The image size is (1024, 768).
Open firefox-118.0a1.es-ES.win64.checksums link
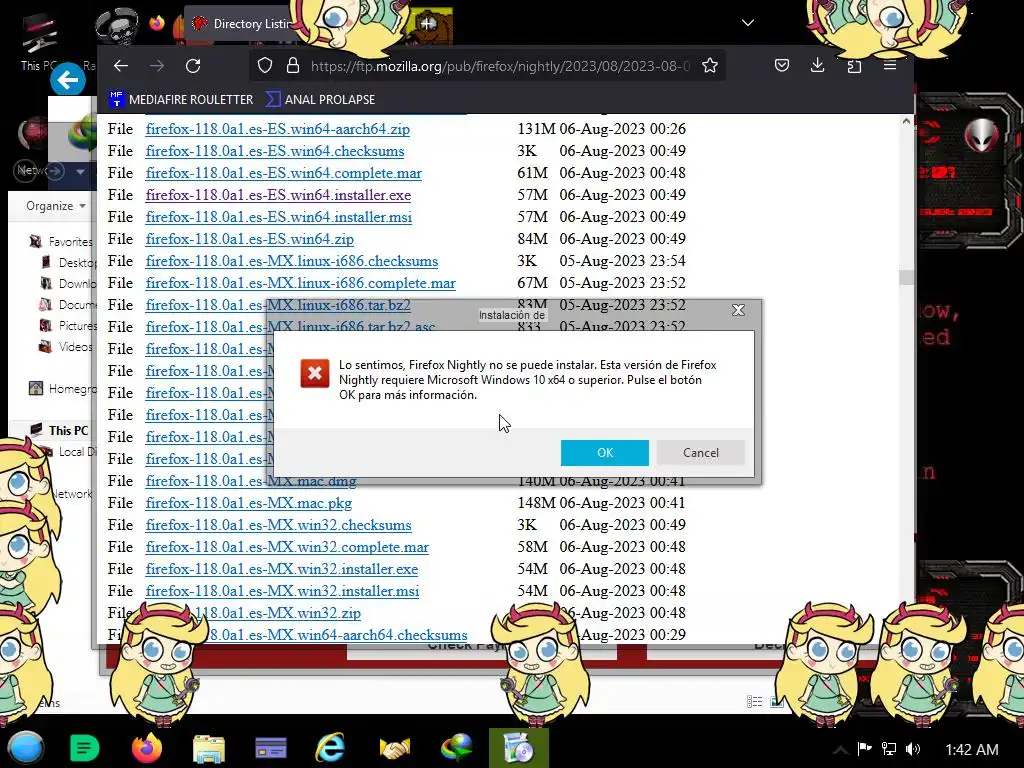tap(275, 151)
